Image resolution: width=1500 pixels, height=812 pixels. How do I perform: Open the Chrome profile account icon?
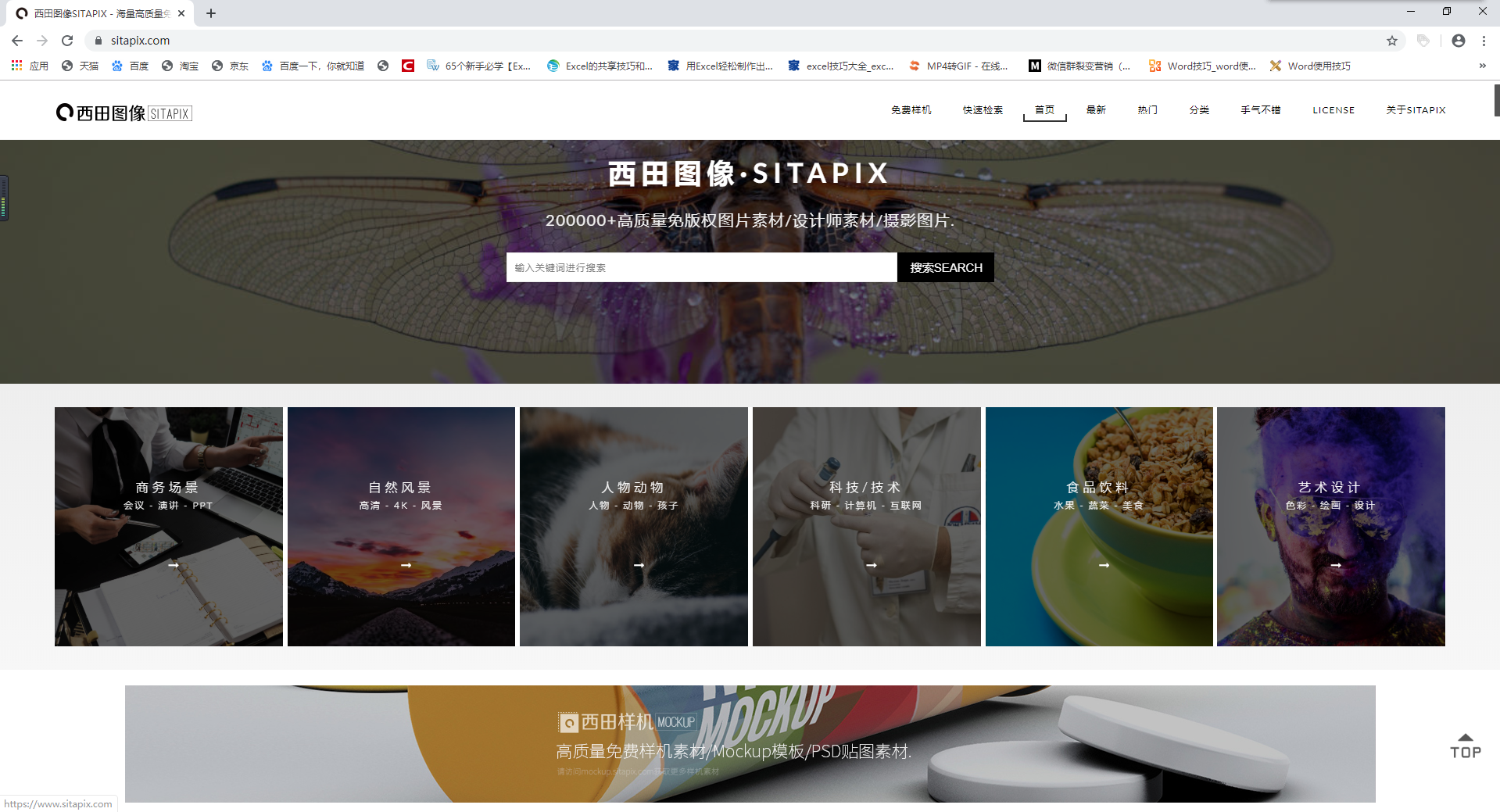coord(1459,41)
